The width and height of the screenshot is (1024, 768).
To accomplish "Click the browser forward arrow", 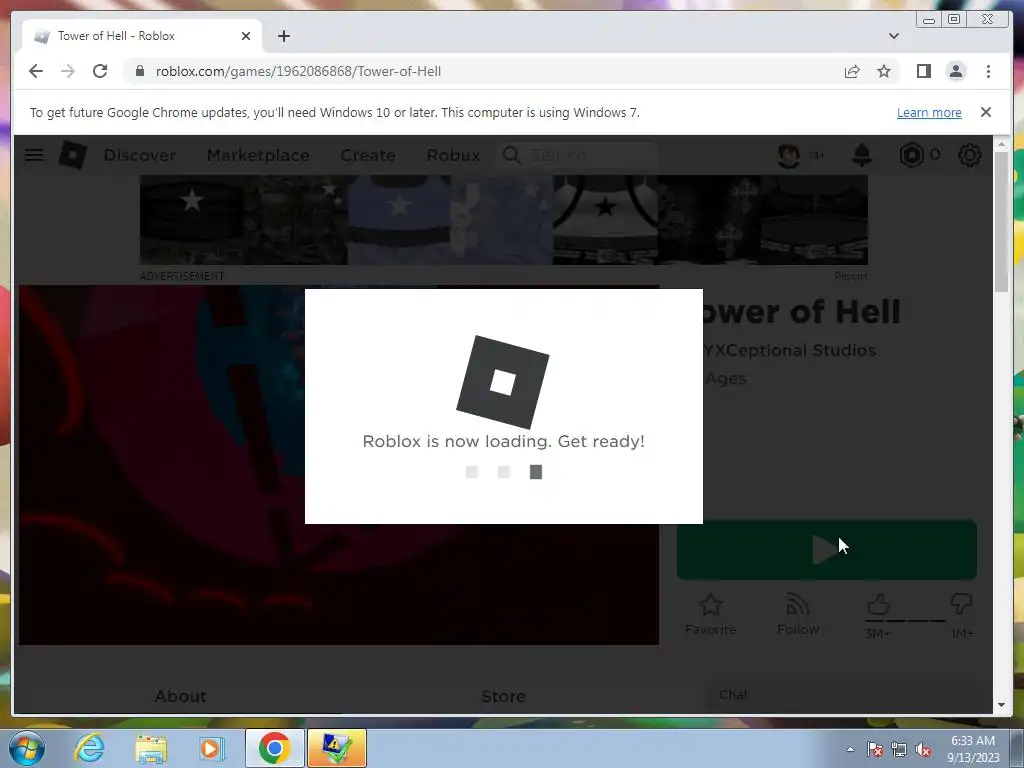I will (x=68, y=71).
